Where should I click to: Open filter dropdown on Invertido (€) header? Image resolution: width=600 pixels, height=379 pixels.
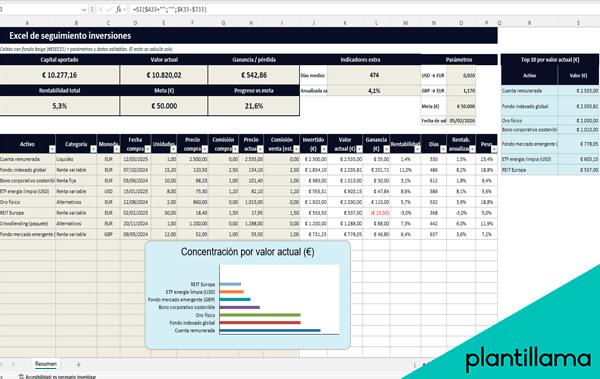point(324,149)
